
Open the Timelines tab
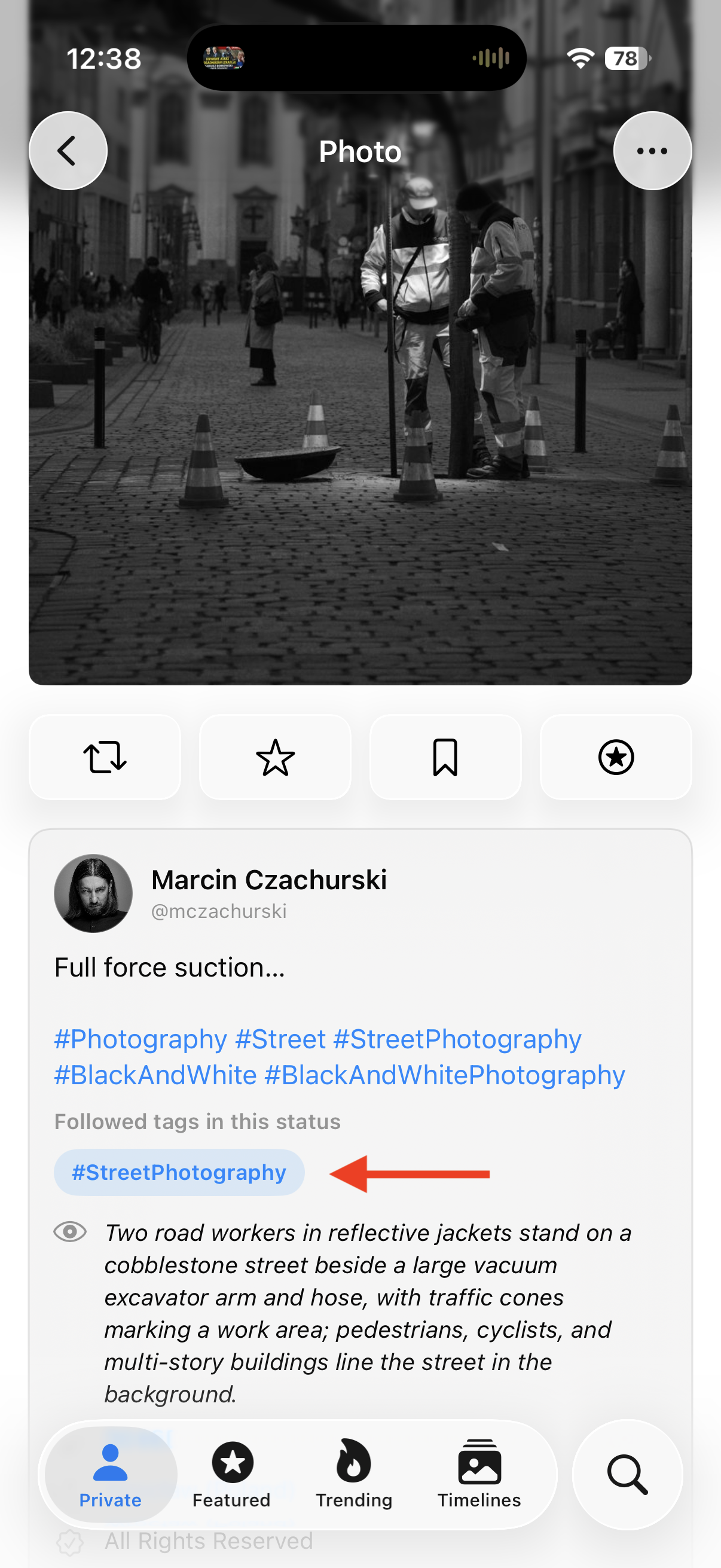point(479,1474)
